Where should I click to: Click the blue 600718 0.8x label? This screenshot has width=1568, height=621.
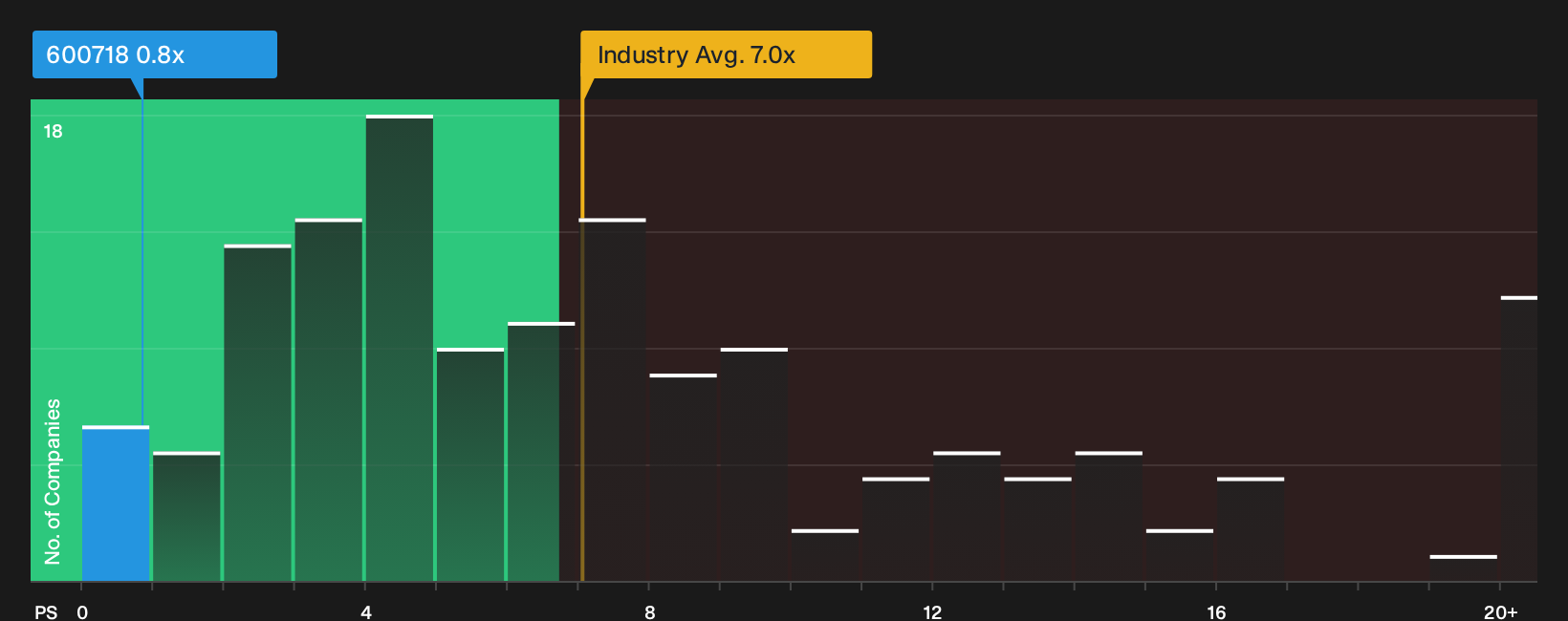click(155, 54)
